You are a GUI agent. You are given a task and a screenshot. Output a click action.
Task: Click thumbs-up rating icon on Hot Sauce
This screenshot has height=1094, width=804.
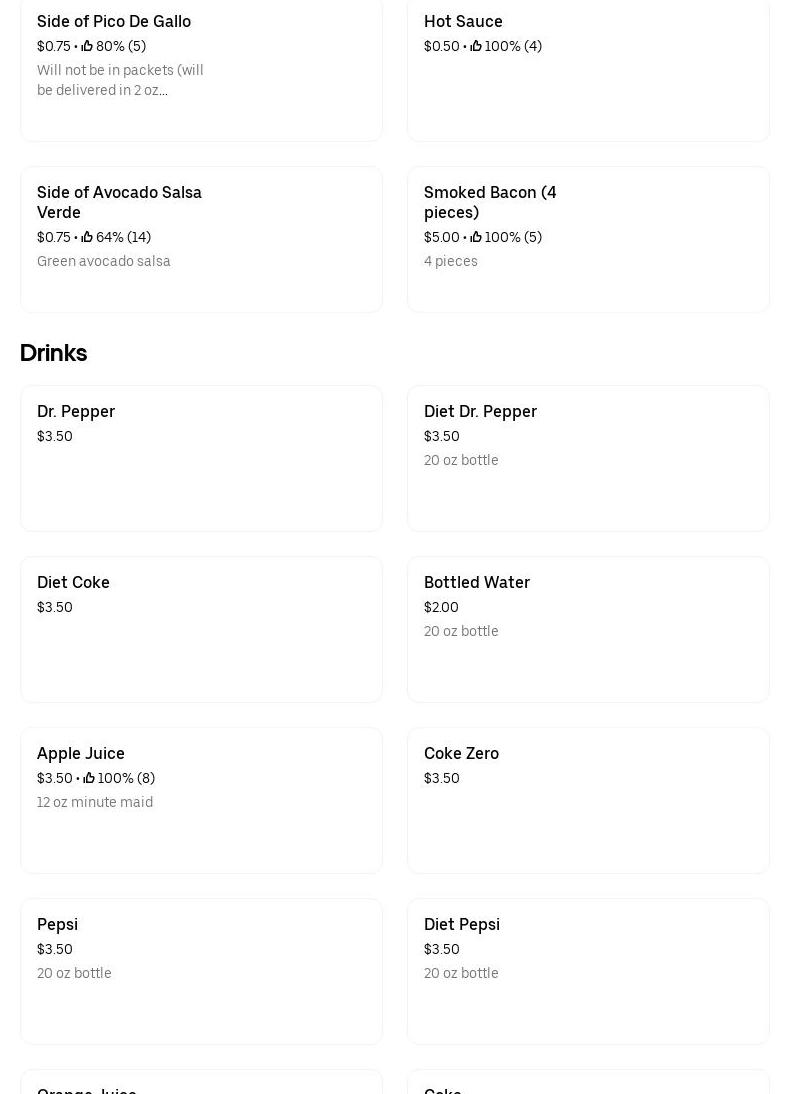pyautogui.click(x=476, y=46)
